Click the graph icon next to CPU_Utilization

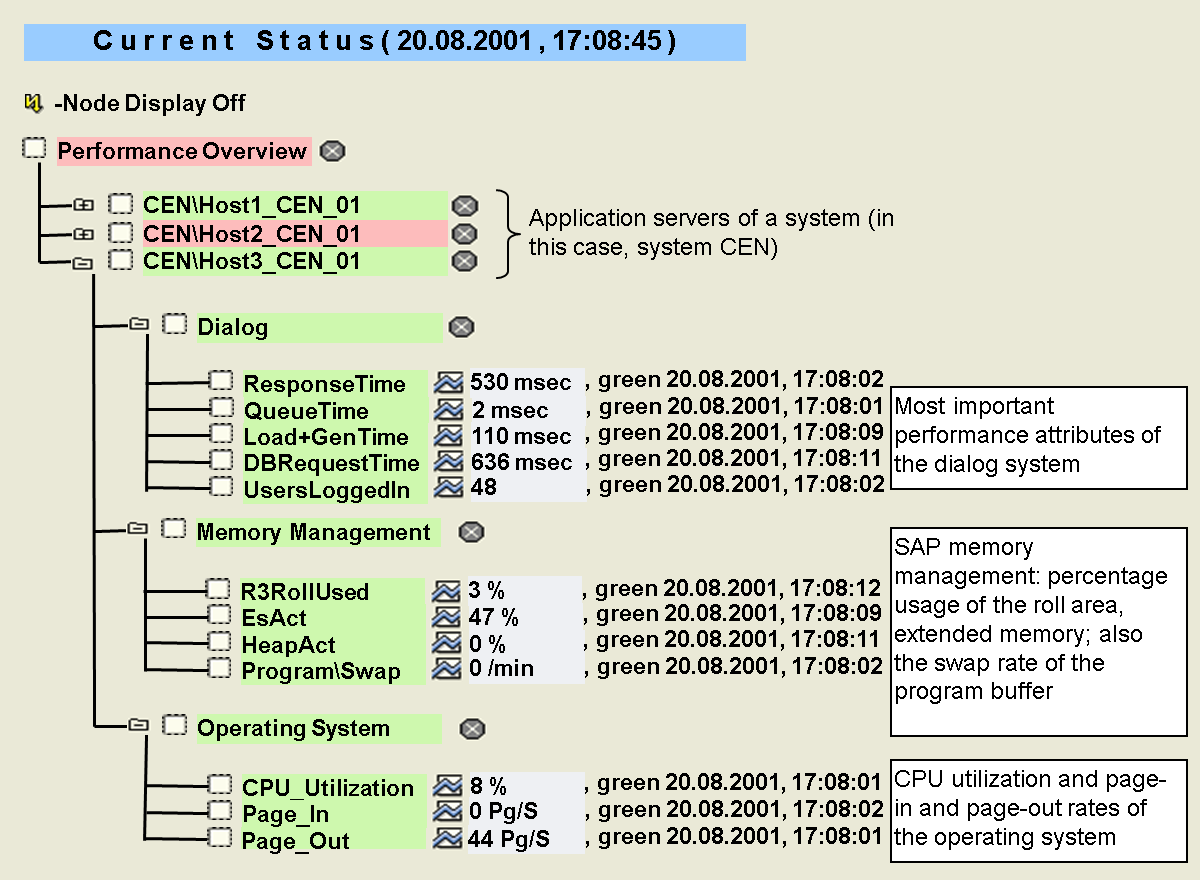(447, 786)
